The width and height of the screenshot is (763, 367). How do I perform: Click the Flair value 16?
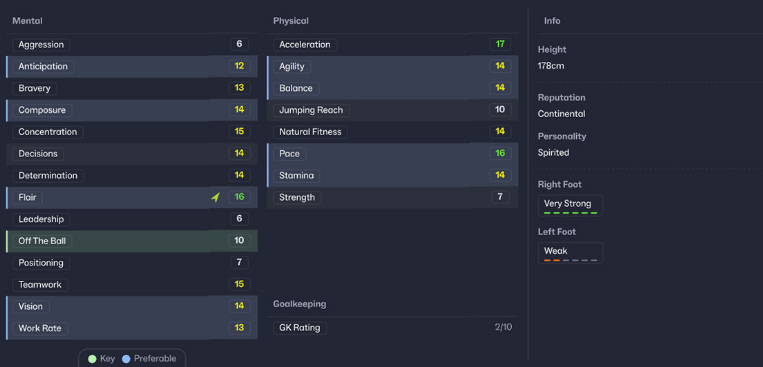tap(239, 197)
